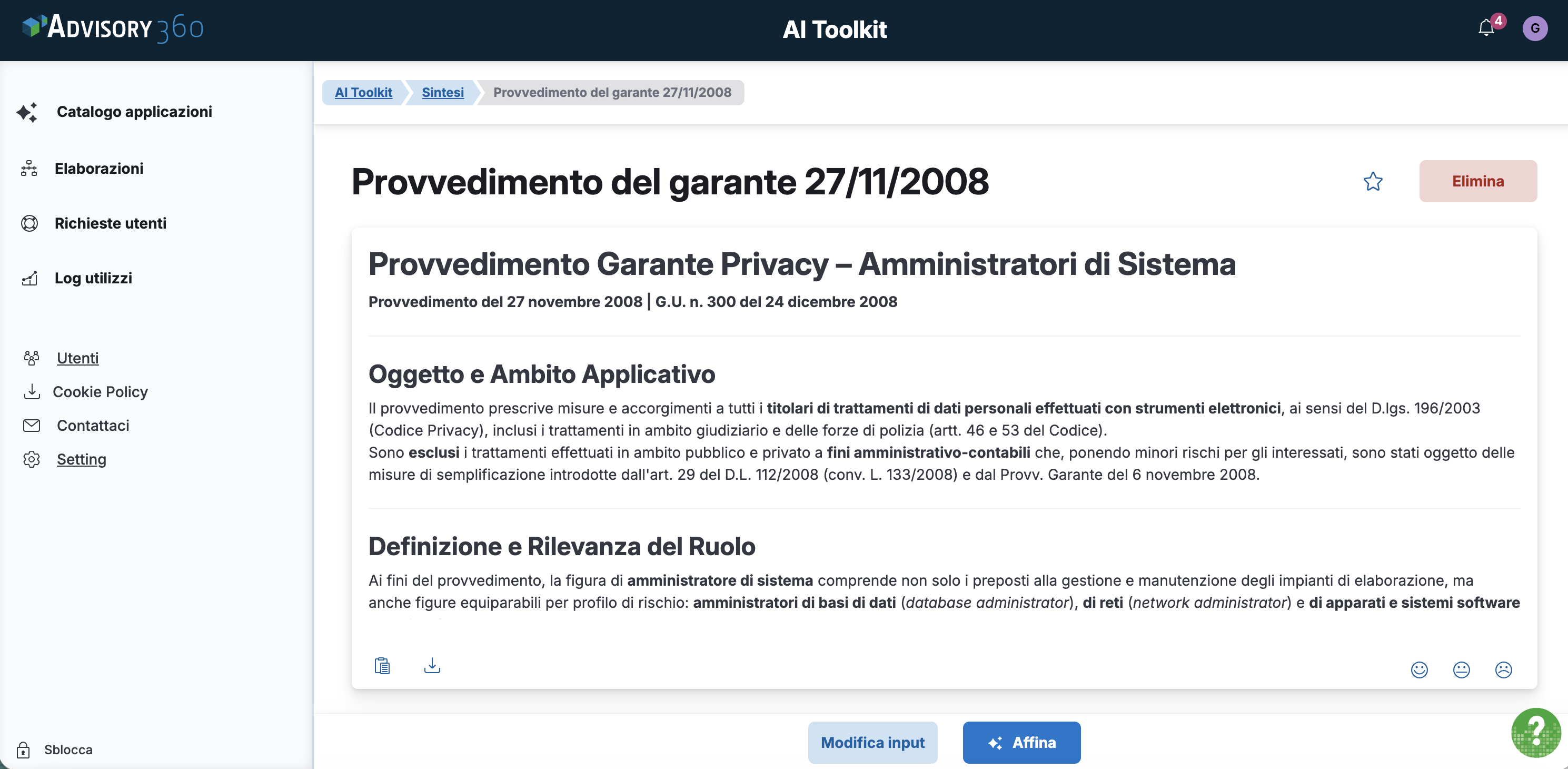The height and width of the screenshot is (769, 1568).
Task: Rate result with happy smiley face
Action: click(1419, 670)
